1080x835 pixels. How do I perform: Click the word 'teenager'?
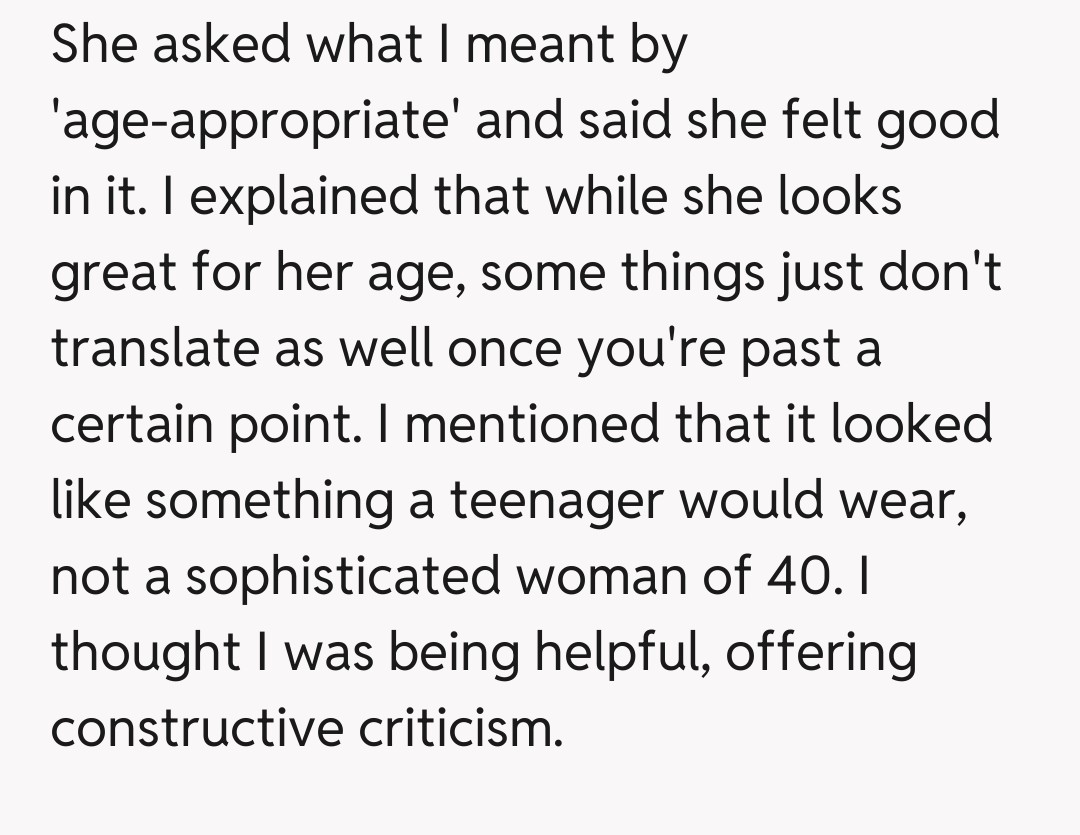[x=556, y=502]
